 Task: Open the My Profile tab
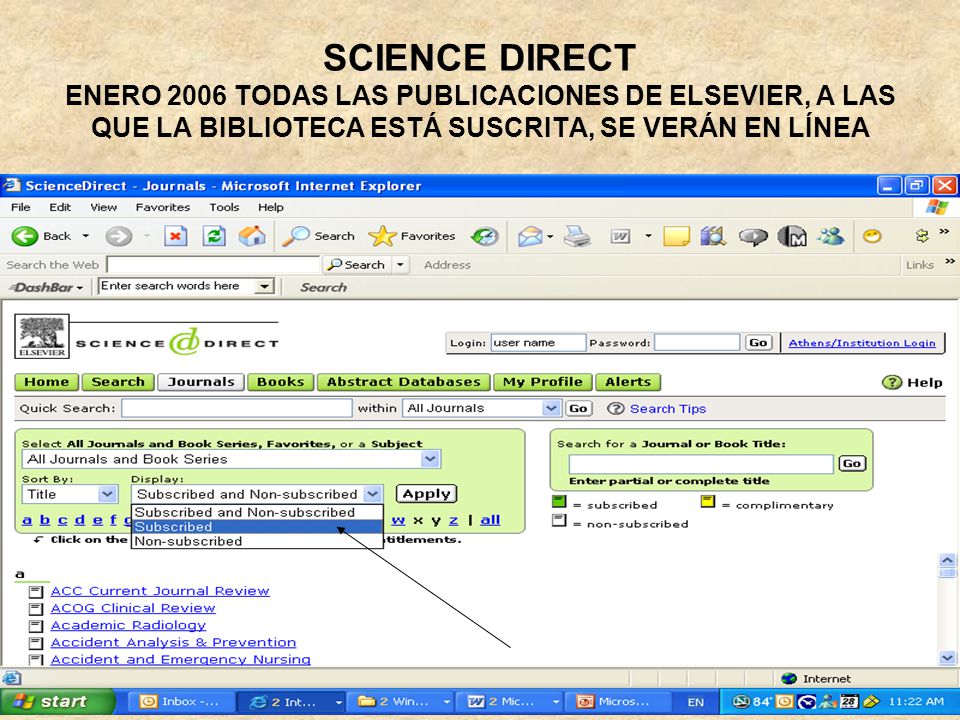[542, 382]
